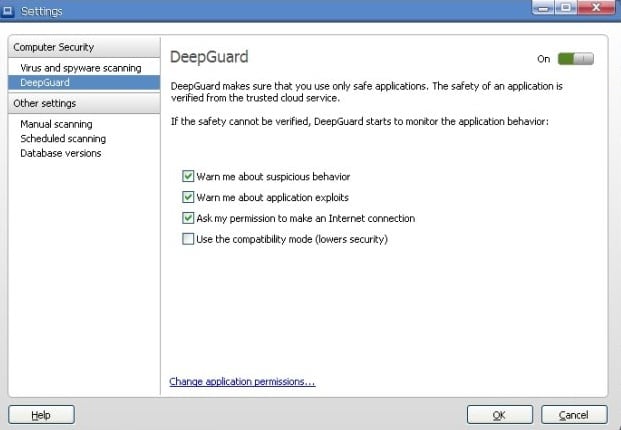Click the Help button
The width and height of the screenshot is (621, 430).
tap(41, 414)
